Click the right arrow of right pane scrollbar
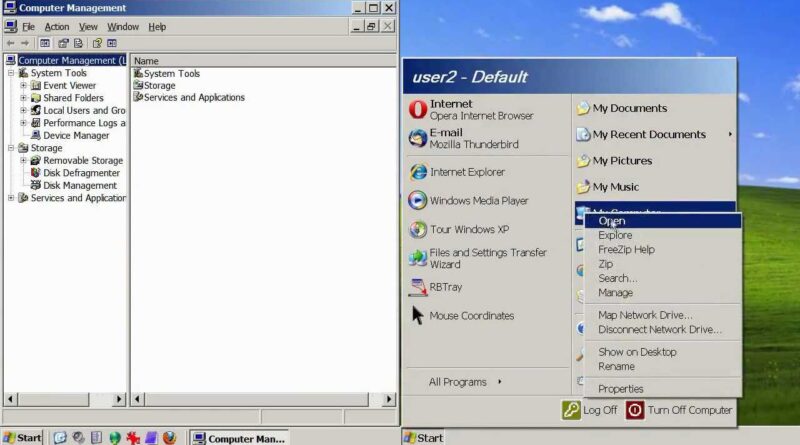This screenshot has width=800, height=445. coord(389,399)
